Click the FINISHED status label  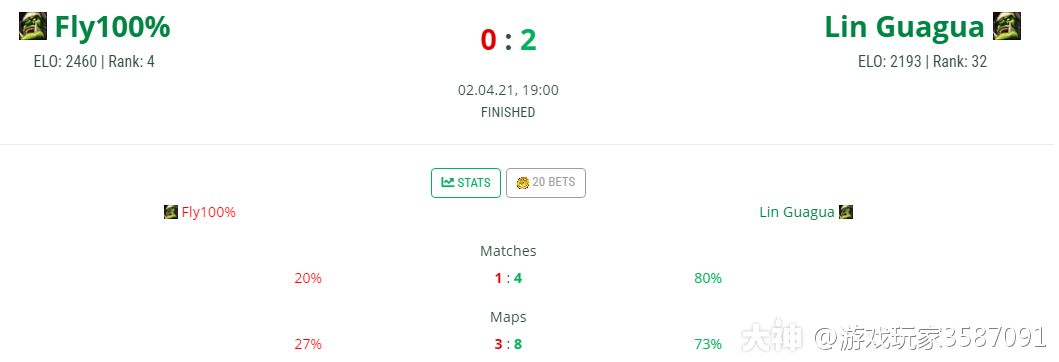click(508, 112)
